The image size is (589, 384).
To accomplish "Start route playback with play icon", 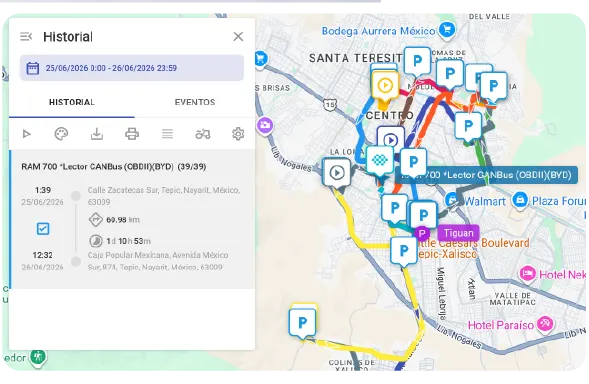I will pos(26,134).
